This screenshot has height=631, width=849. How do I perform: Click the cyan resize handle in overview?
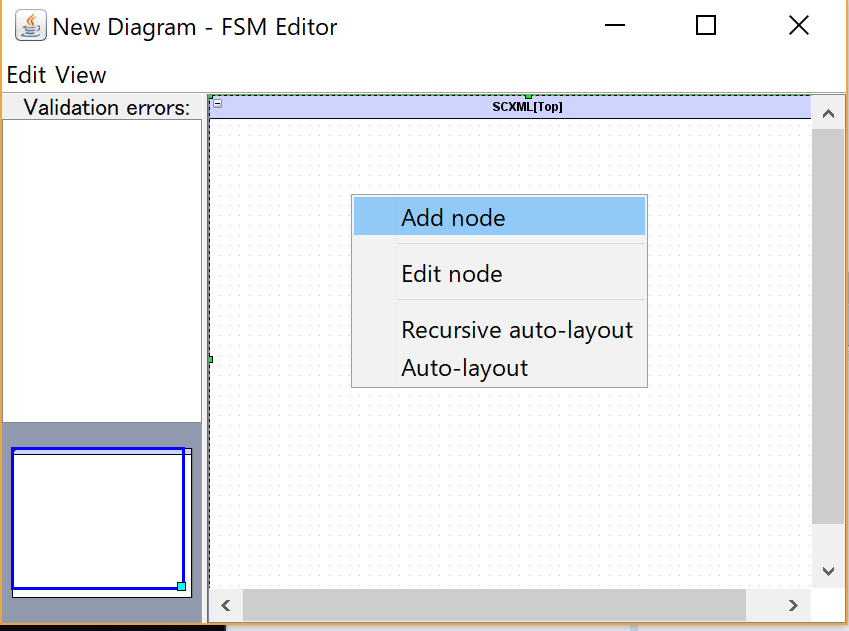tap(181, 586)
